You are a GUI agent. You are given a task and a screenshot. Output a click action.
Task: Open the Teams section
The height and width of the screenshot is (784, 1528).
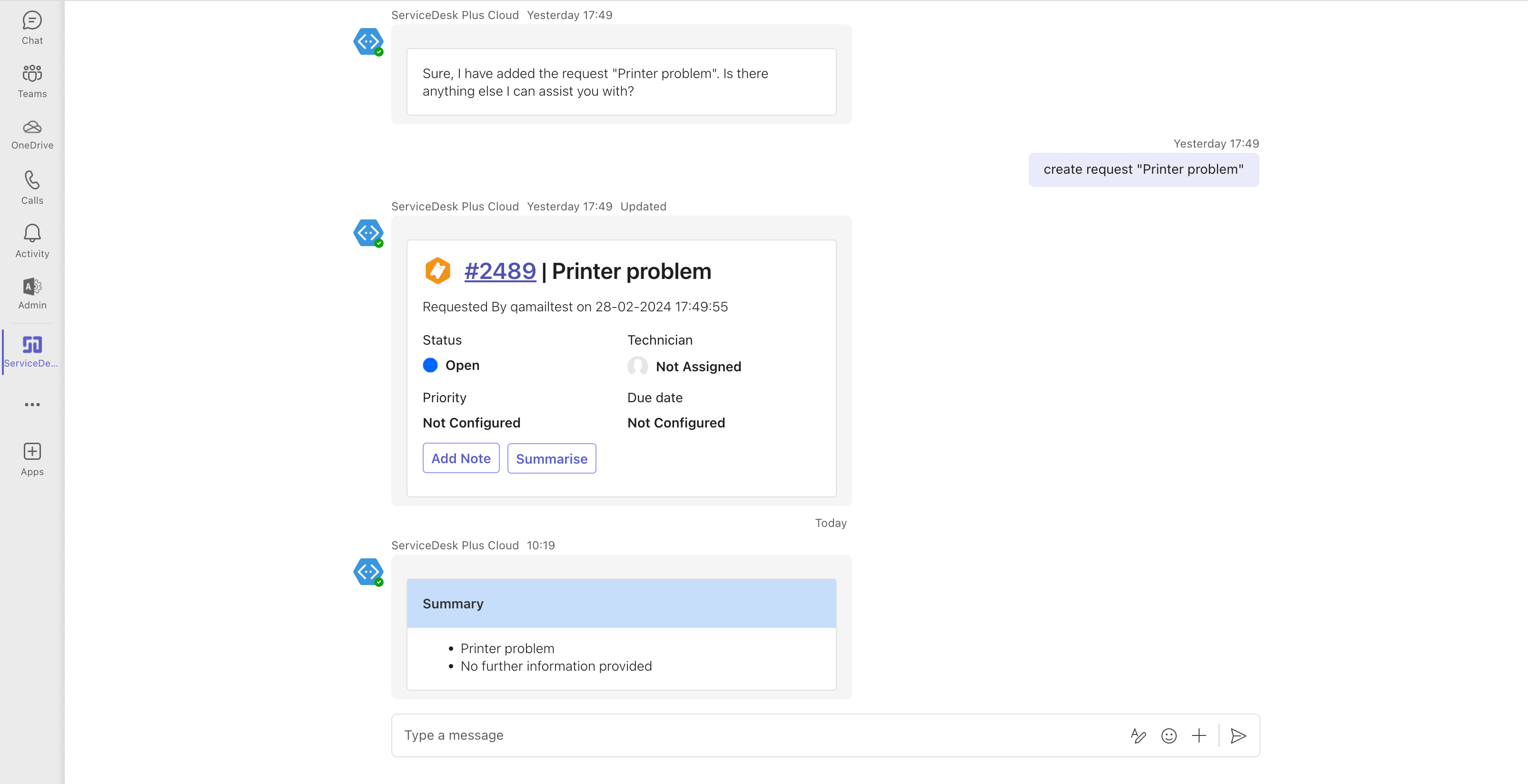click(x=32, y=81)
